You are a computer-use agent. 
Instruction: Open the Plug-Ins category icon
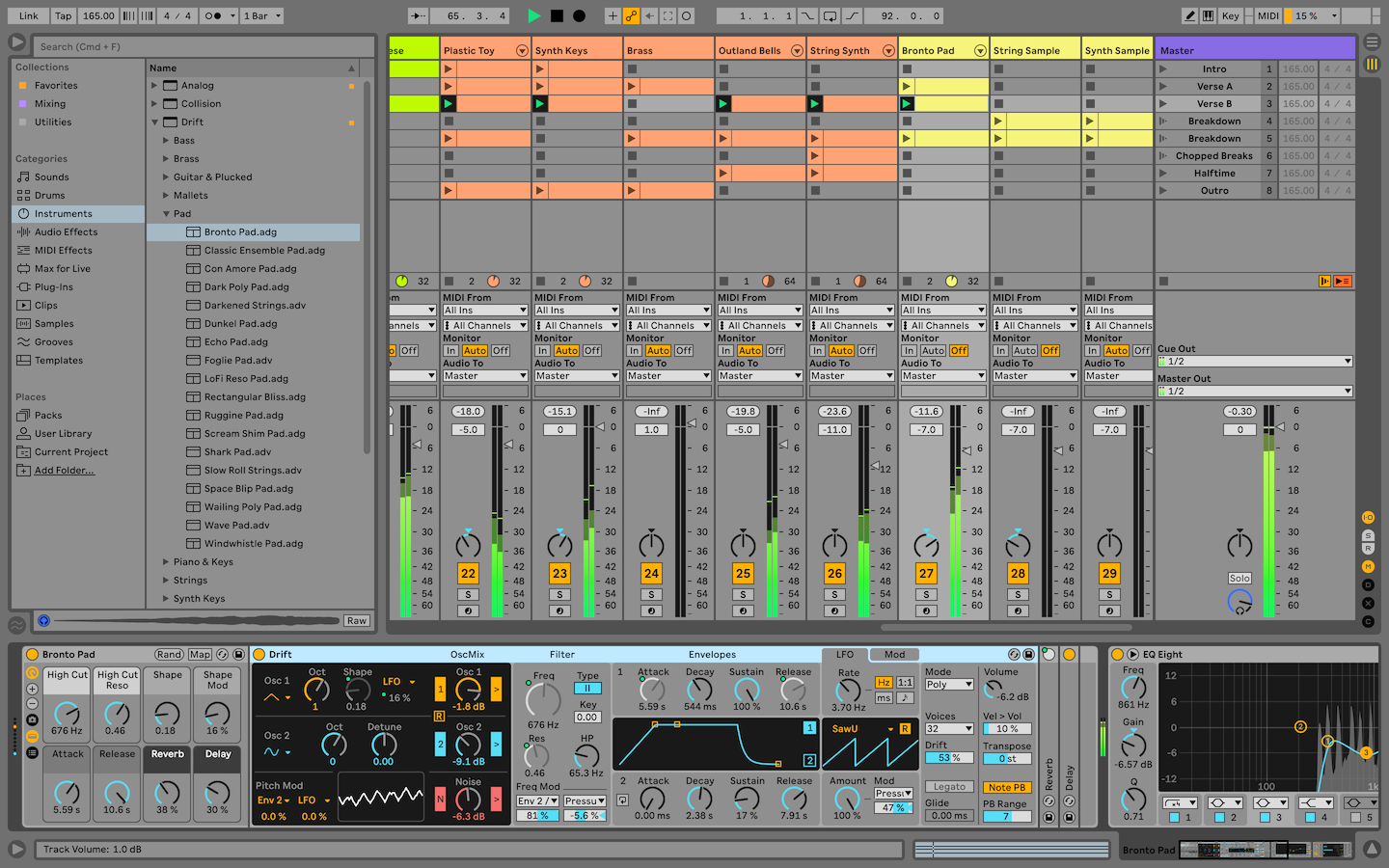click(x=24, y=286)
